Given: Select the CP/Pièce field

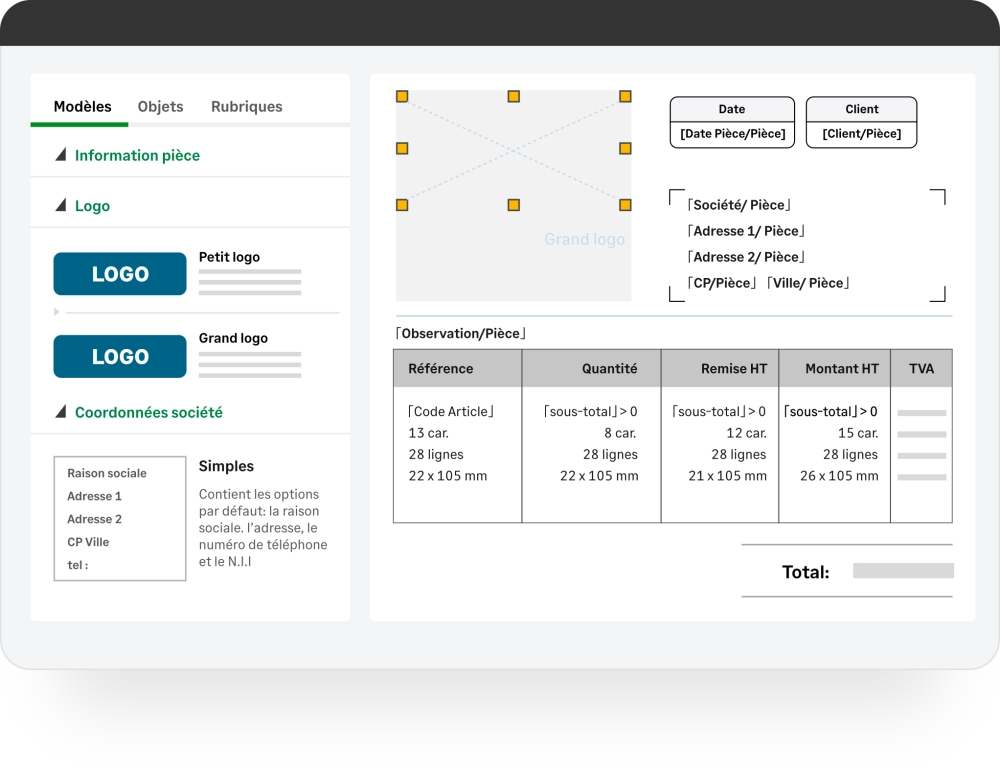Looking at the screenshot, I should click(722, 283).
